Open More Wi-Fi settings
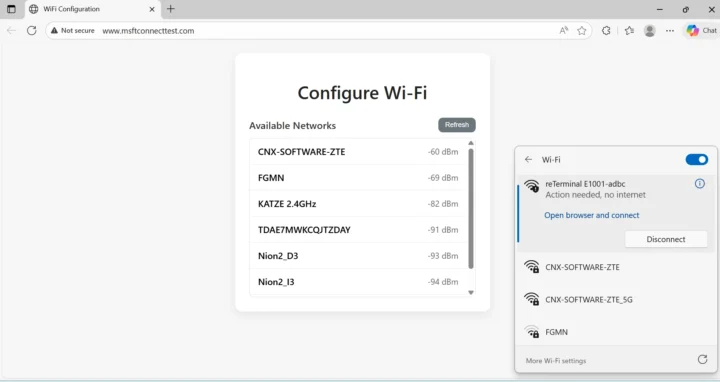This screenshot has width=720, height=382. point(556,361)
